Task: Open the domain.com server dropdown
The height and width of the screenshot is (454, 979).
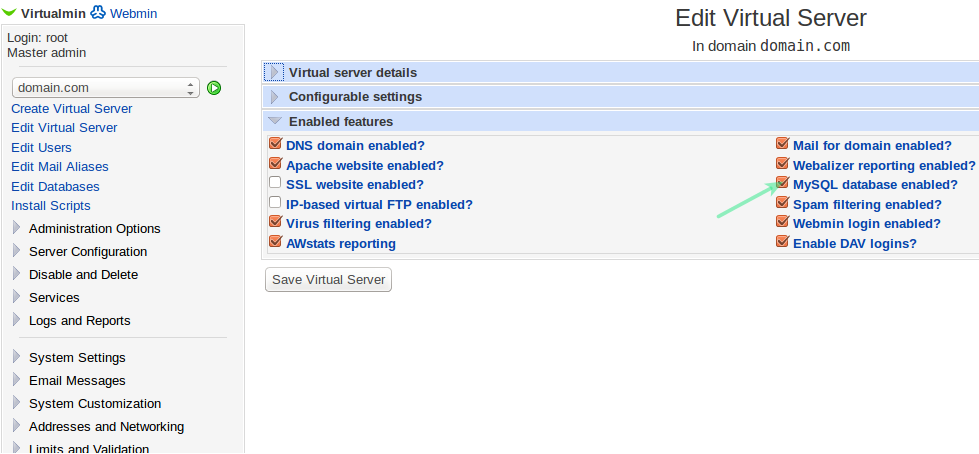Action: (106, 88)
